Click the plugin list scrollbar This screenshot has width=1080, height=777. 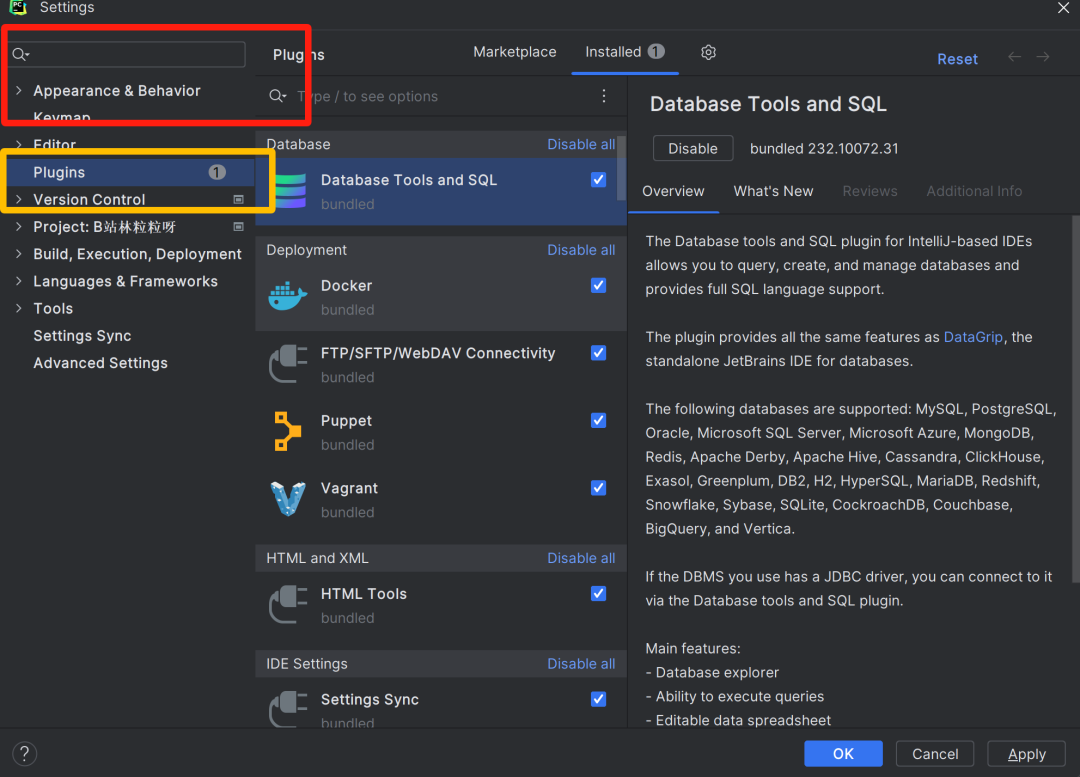tap(621, 167)
